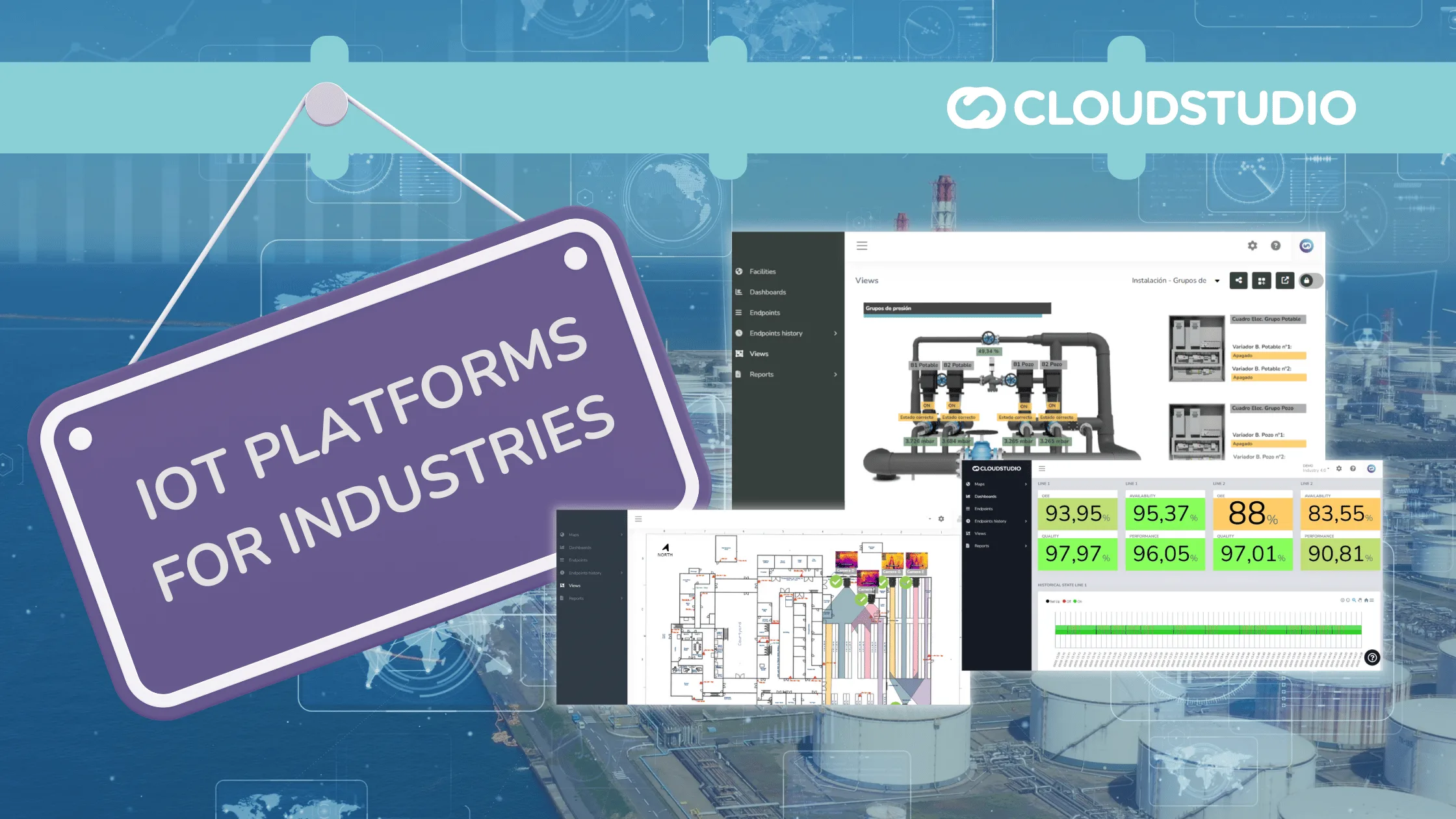
Task: Click CloudStudio logo in OEE dashboard sidebar
Action: (x=996, y=469)
